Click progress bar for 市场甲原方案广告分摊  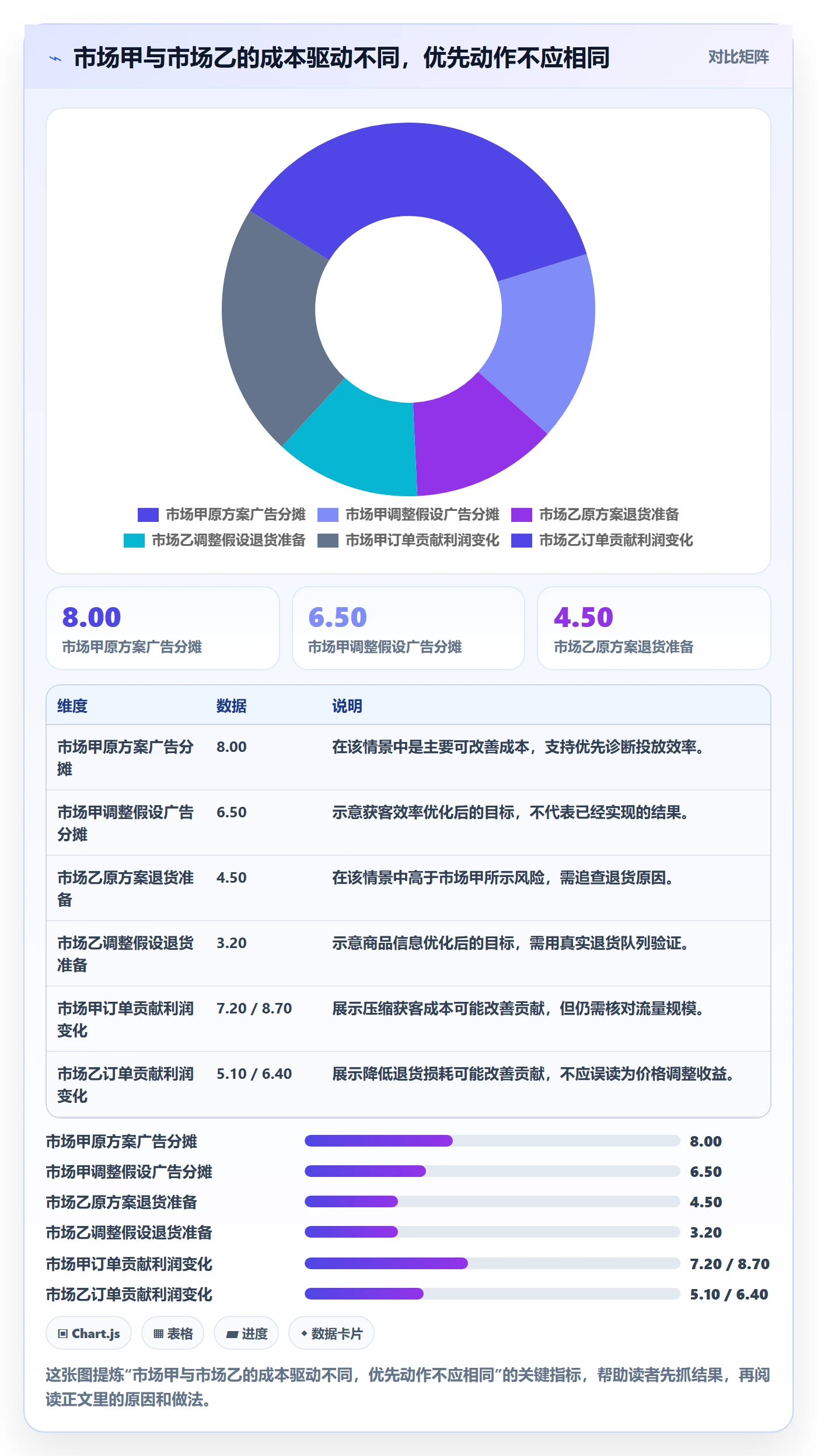(x=493, y=1141)
